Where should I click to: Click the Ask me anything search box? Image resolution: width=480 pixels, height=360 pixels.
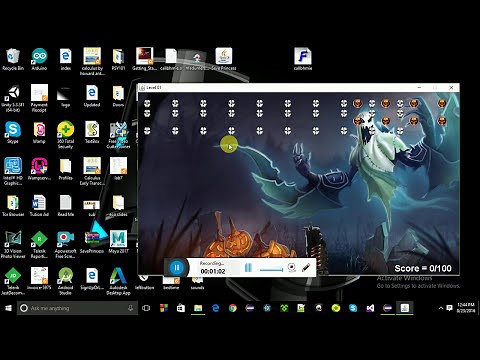pyautogui.click(x=77, y=308)
